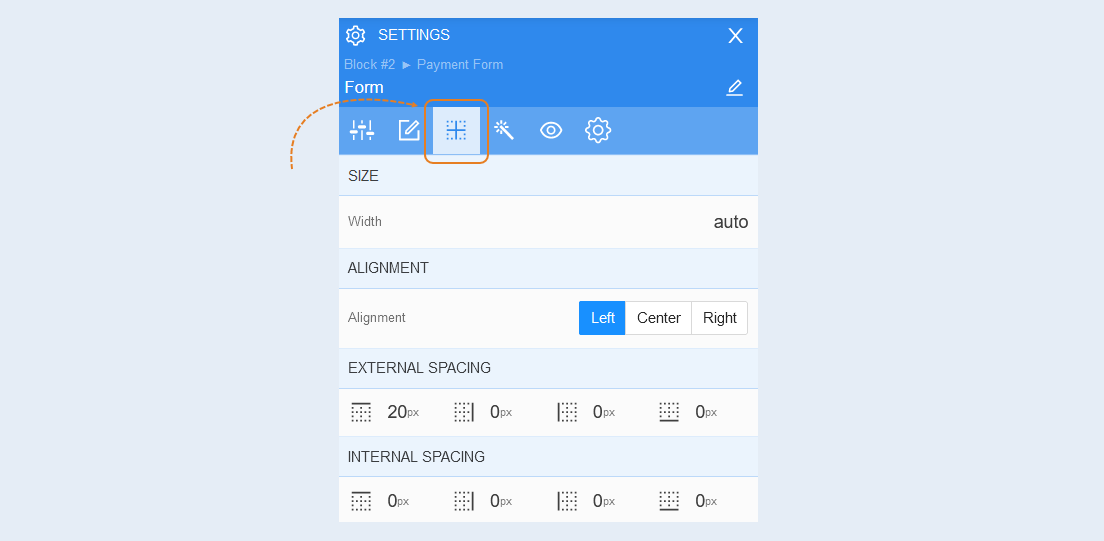Image resolution: width=1104 pixels, height=541 pixels.
Task: Click external spacing right-edge icon
Action: point(464,412)
